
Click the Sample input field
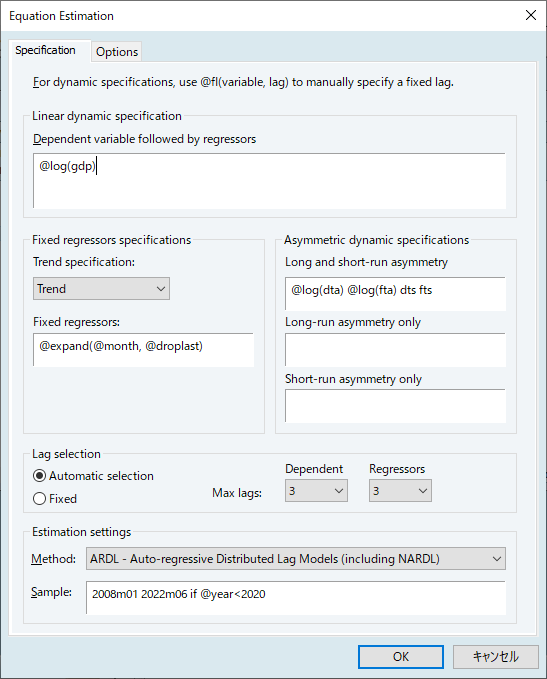296,598
